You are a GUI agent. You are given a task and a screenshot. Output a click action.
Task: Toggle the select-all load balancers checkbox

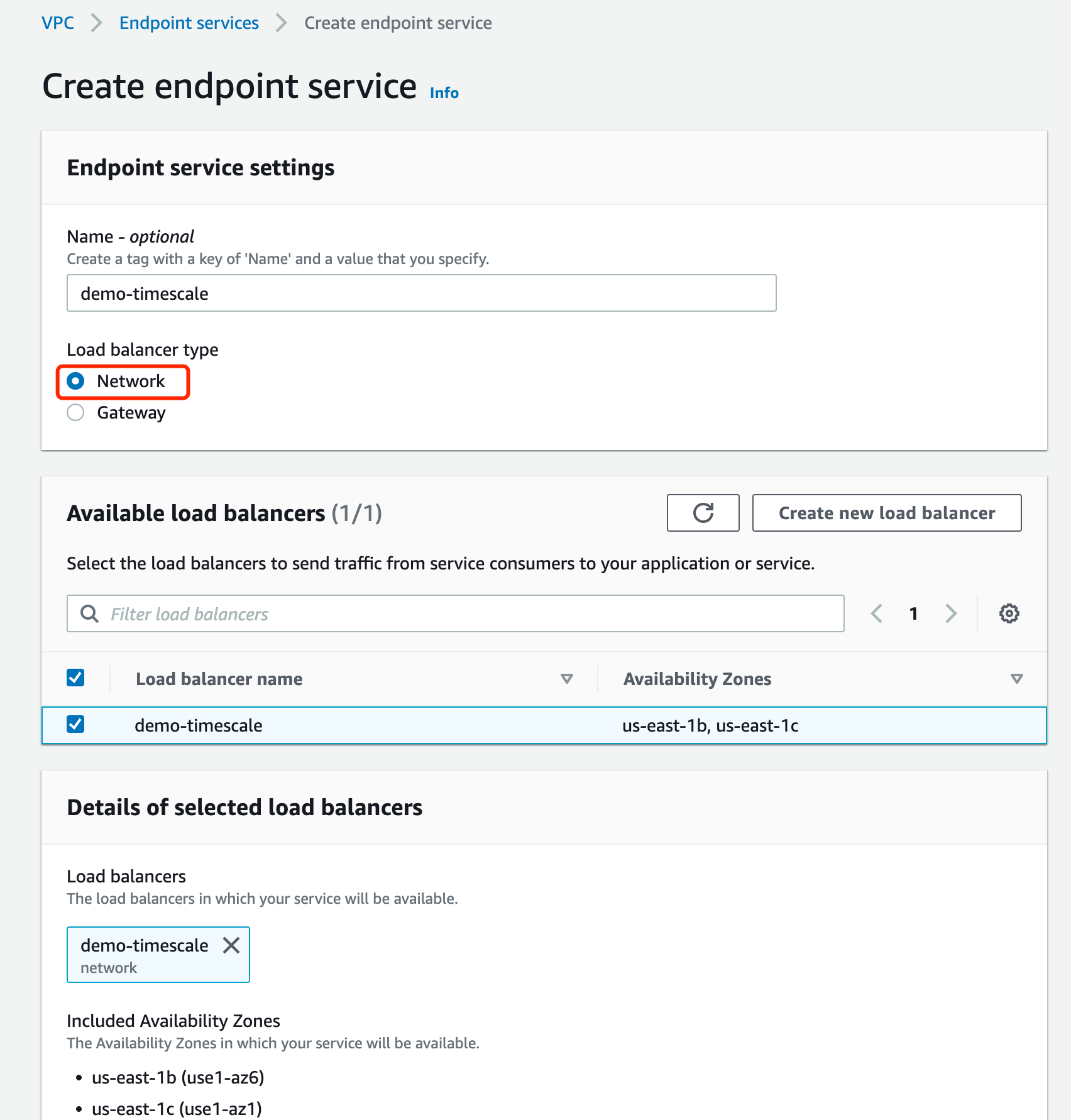[x=76, y=678]
